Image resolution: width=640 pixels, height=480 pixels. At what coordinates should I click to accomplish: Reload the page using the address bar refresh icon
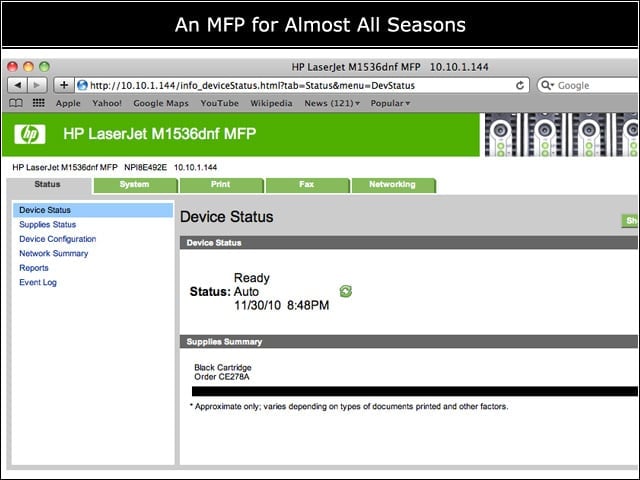click(x=520, y=85)
